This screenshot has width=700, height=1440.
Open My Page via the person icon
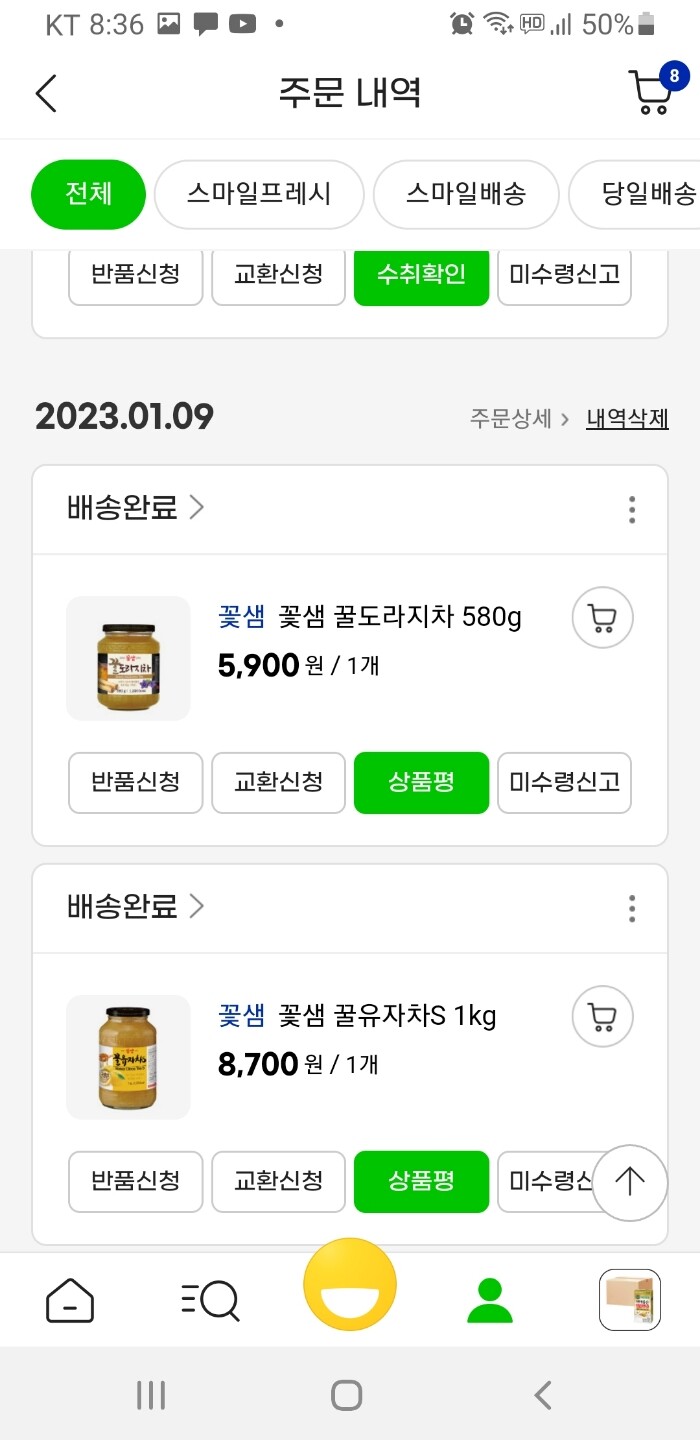coord(489,1300)
